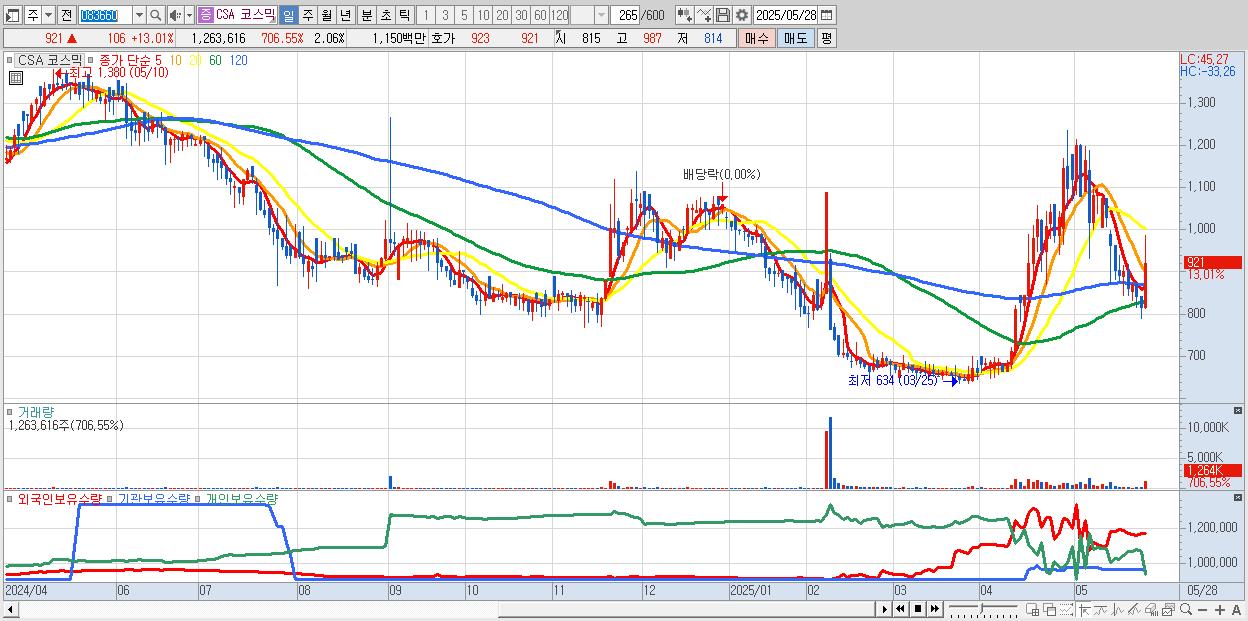Toggle the 증 badge before CSA 코스믹
The width and height of the screenshot is (1248, 621).
[205, 15]
